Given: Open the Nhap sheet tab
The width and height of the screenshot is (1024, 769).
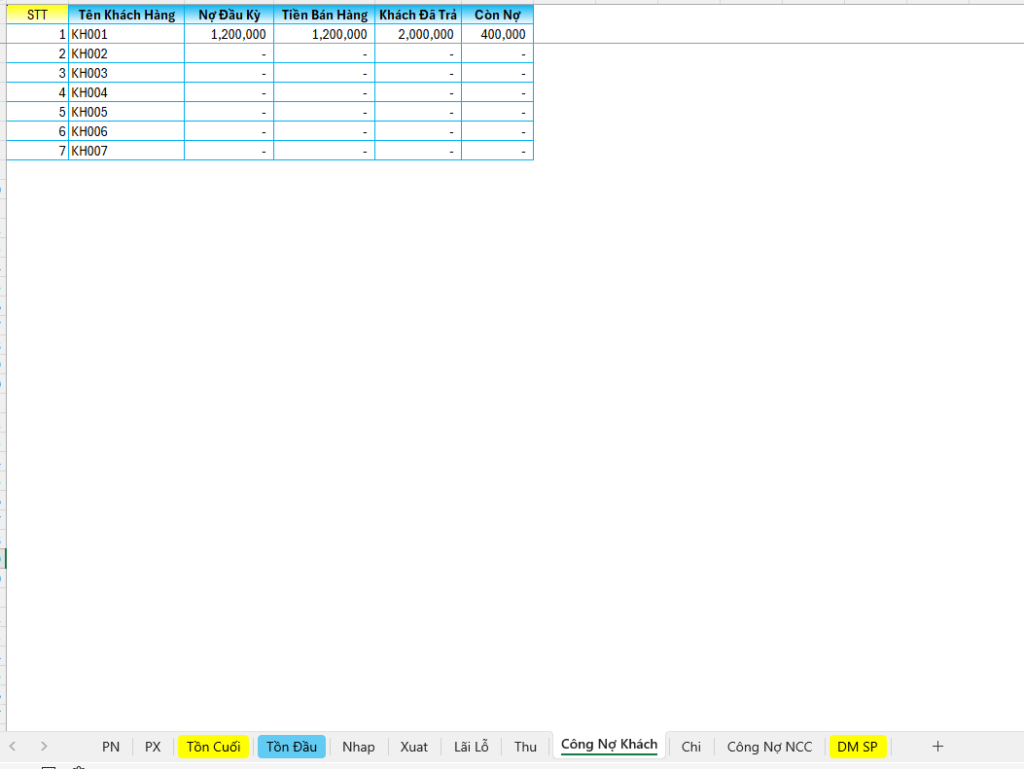Looking at the screenshot, I should (358, 746).
